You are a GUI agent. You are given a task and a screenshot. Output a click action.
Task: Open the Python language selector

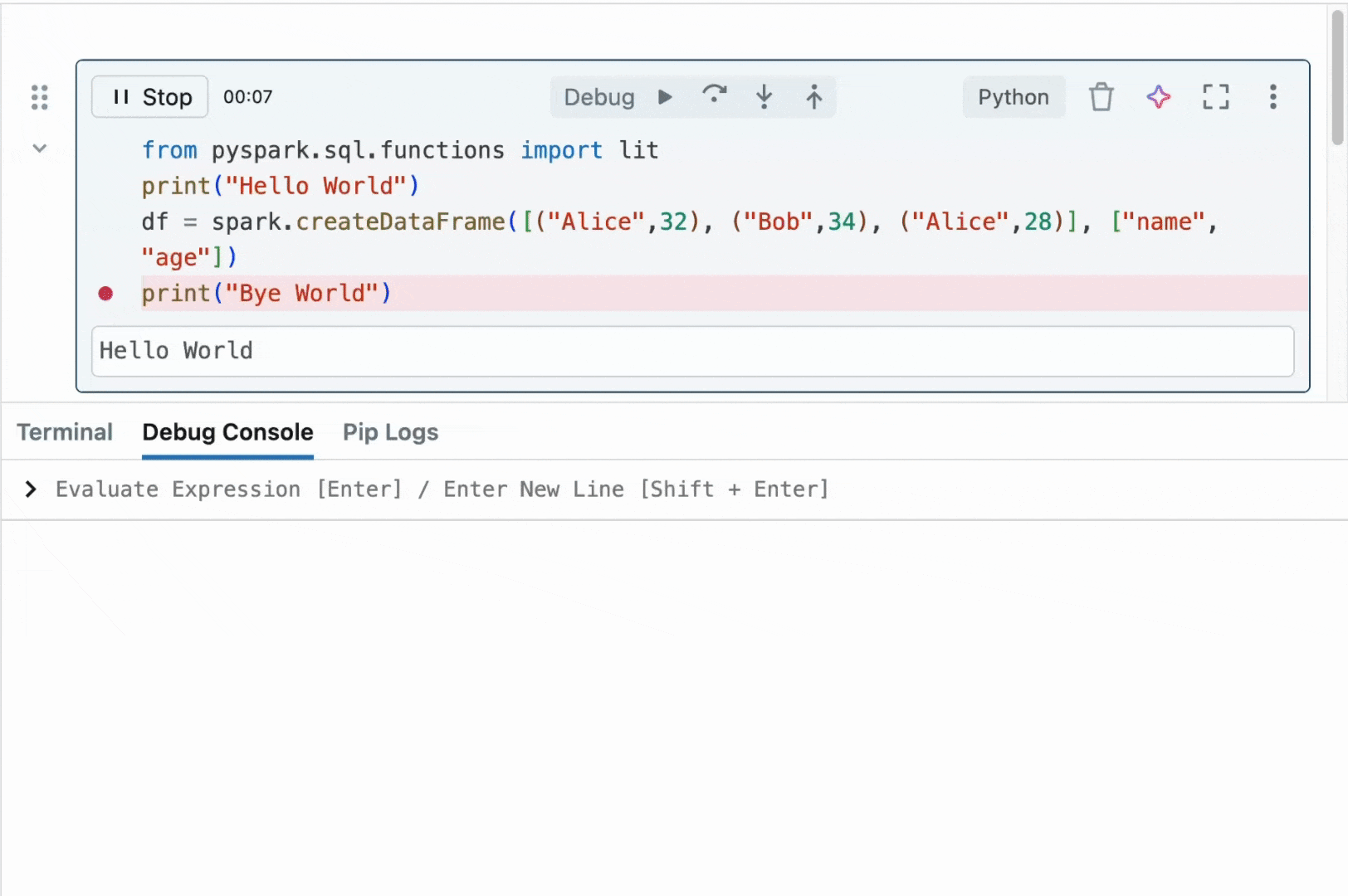pos(1013,97)
